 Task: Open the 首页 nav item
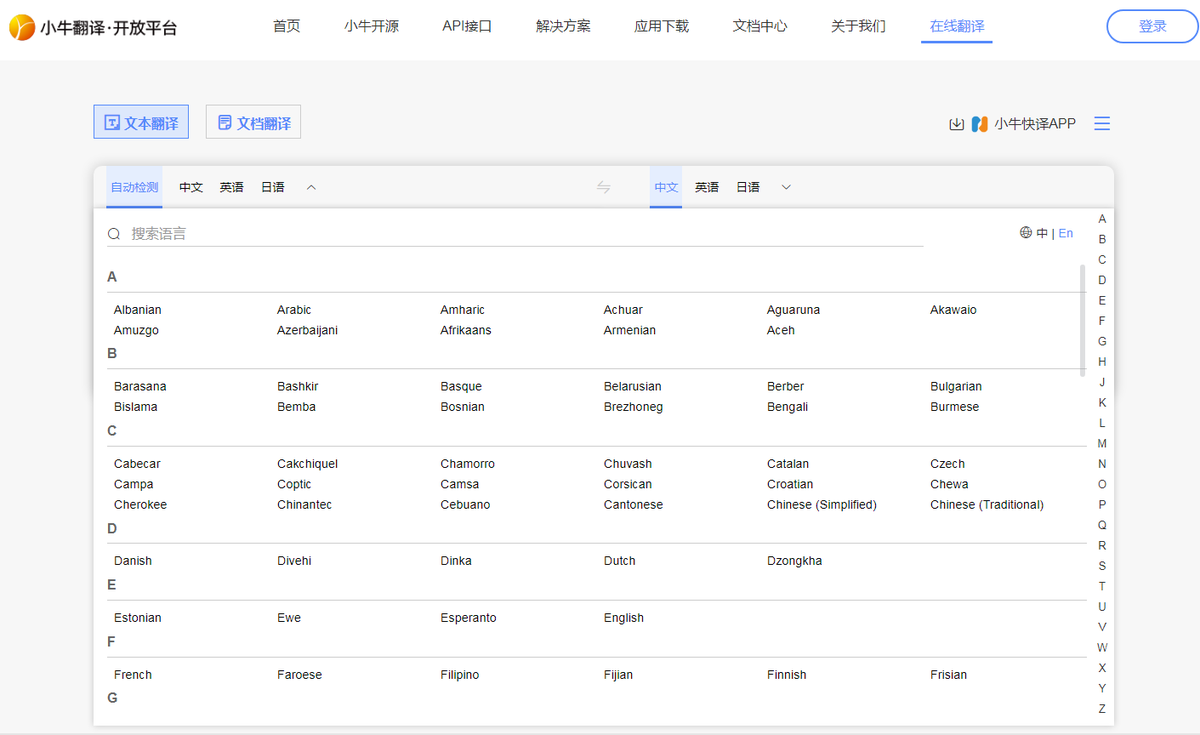click(286, 26)
